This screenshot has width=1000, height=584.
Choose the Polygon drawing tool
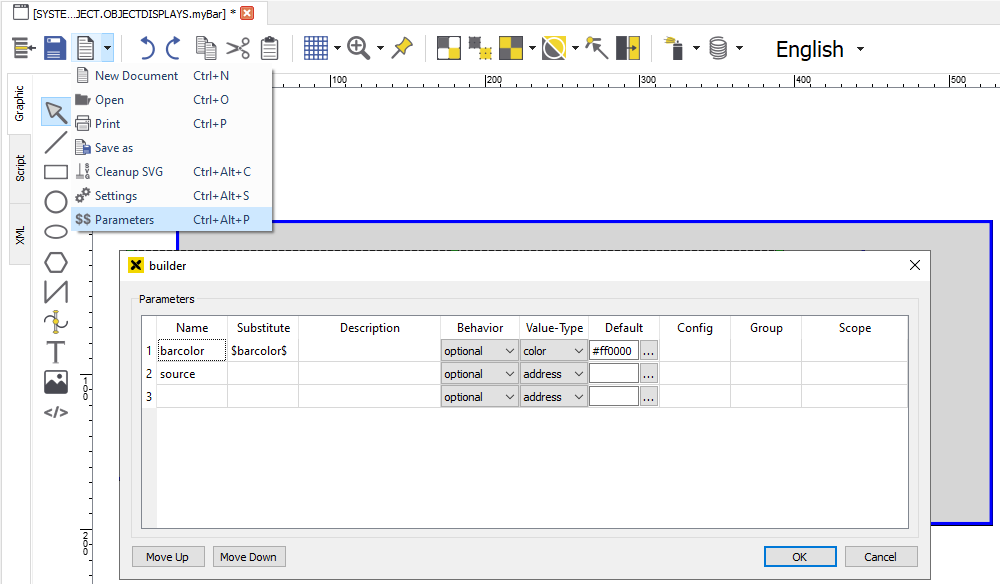(x=55, y=262)
